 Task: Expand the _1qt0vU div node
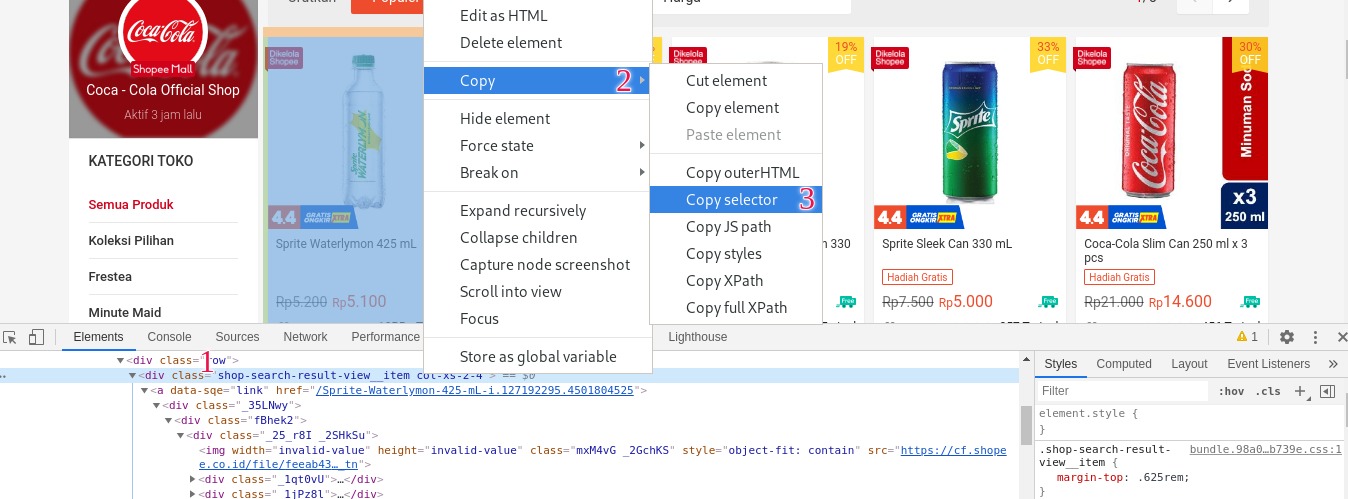[x=193, y=479]
